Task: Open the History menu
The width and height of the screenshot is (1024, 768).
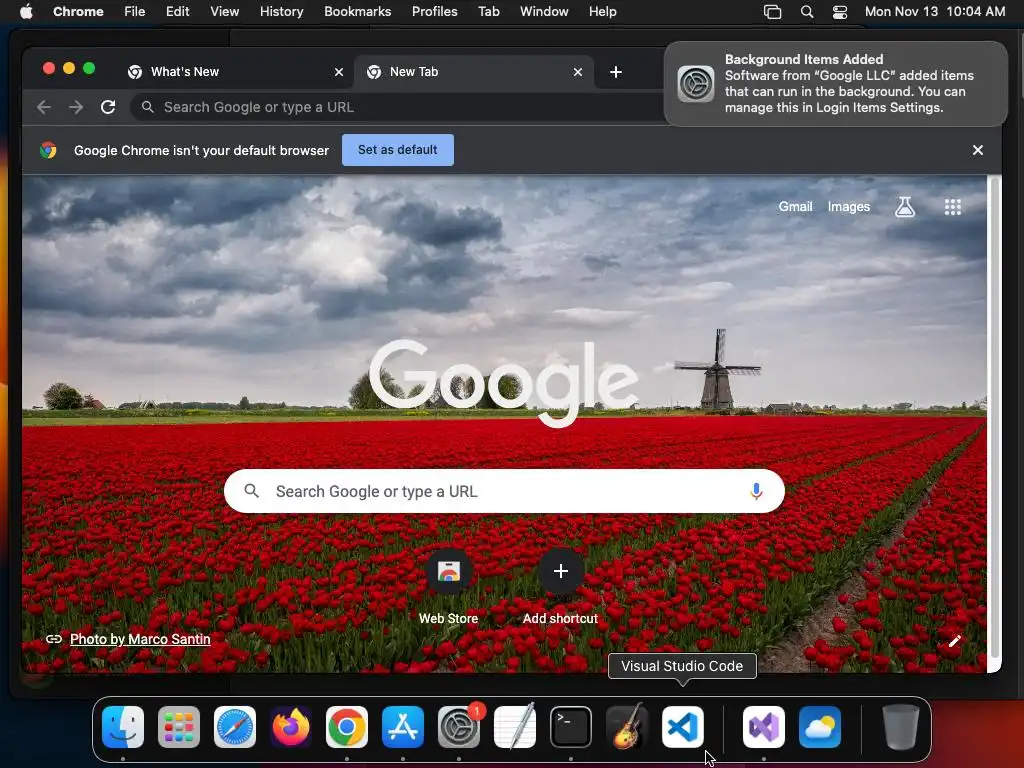Action: click(x=281, y=12)
